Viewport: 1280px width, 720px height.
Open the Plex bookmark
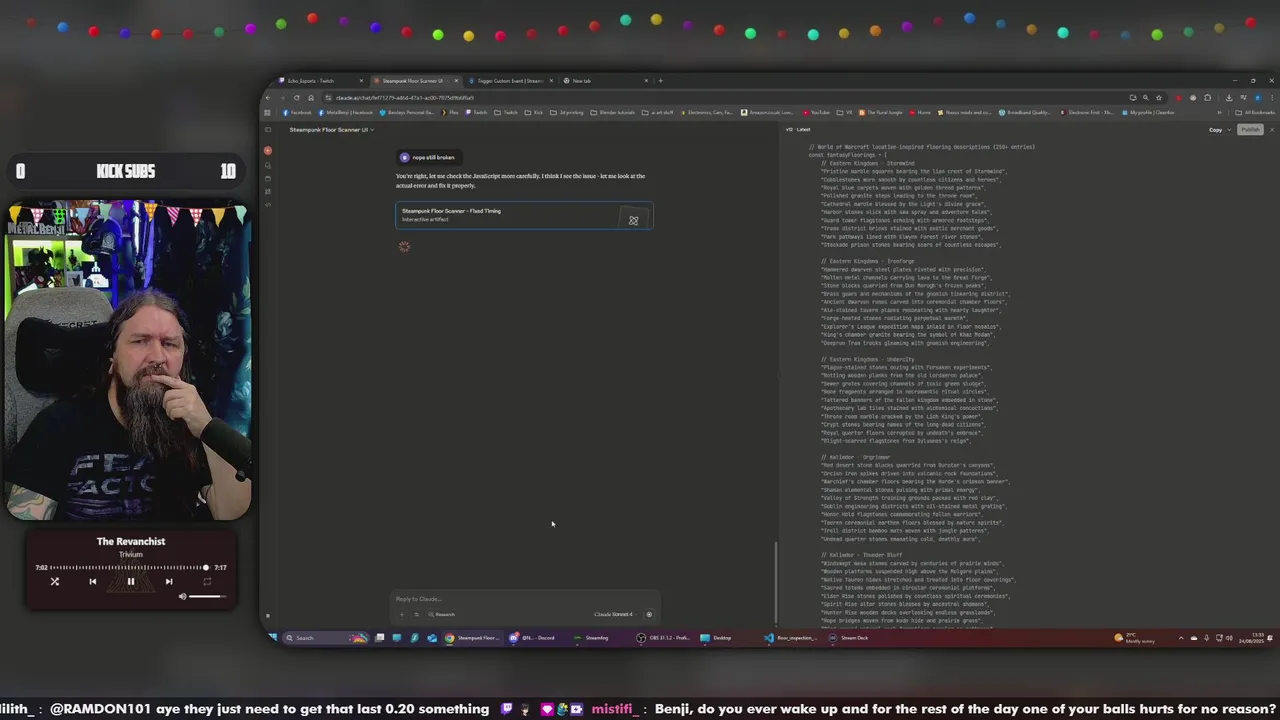[x=450, y=112]
